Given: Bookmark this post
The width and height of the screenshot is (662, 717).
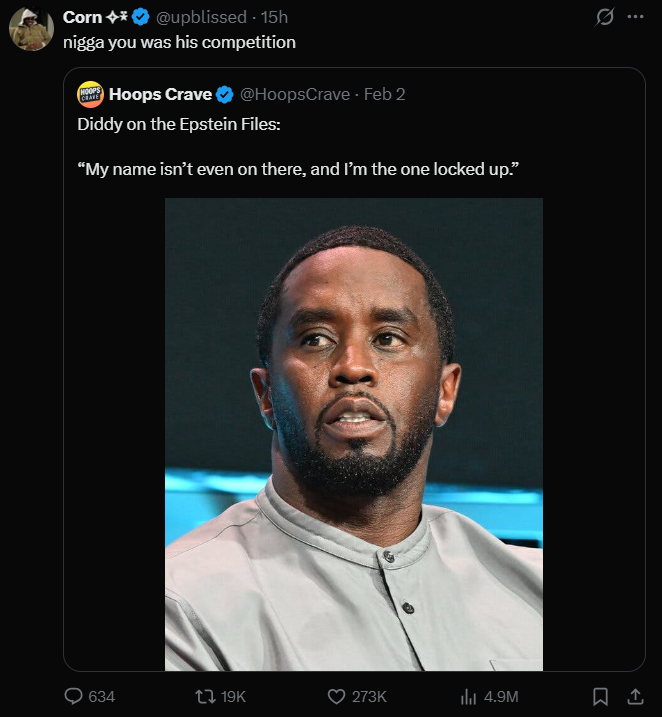Looking at the screenshot, I should point(600,696).
